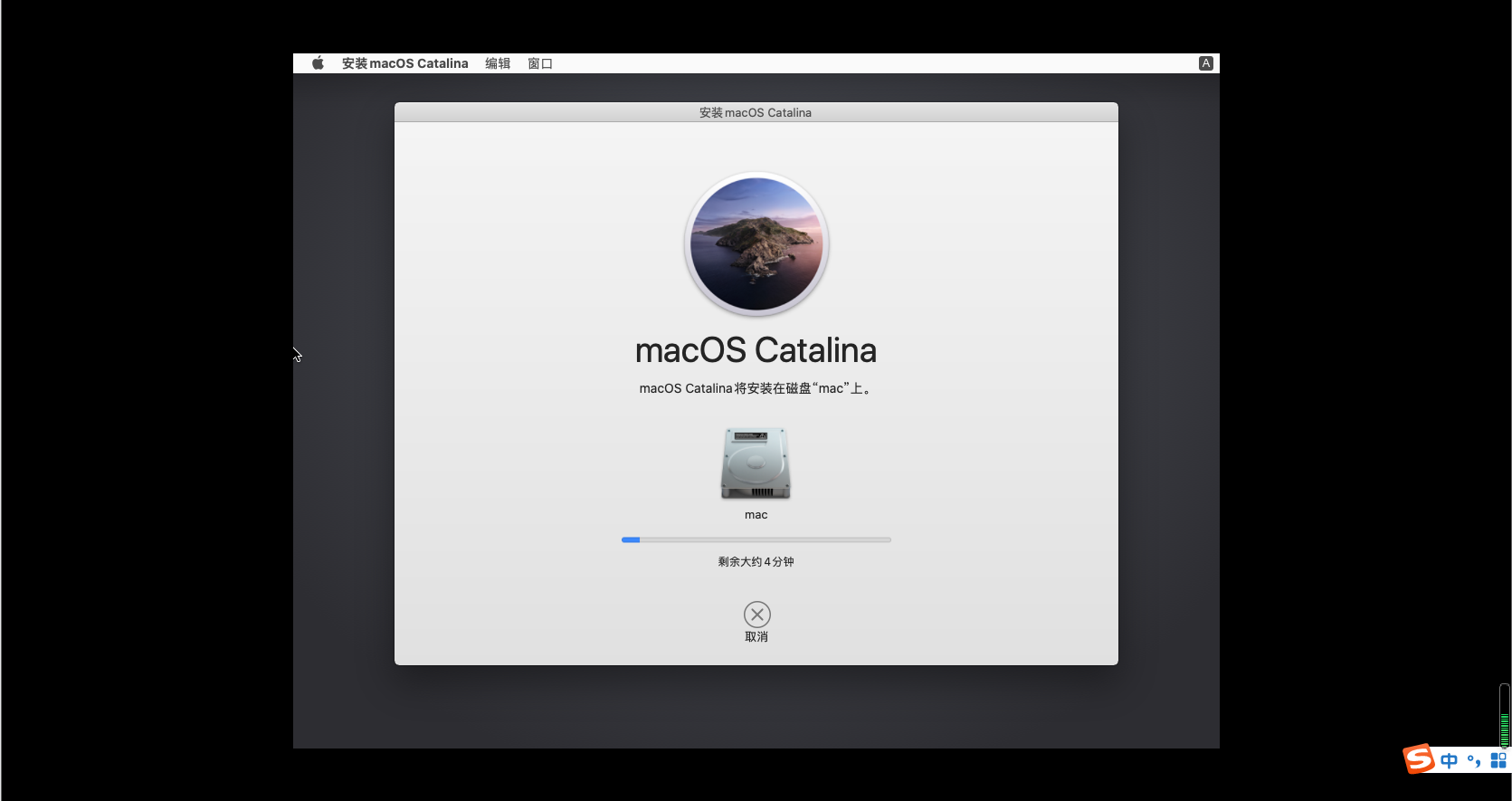Viewport: 1512px width, 801px height.
Task: Open the 窗口 menu
Action: pyautogui.click(x=540, y=63)
